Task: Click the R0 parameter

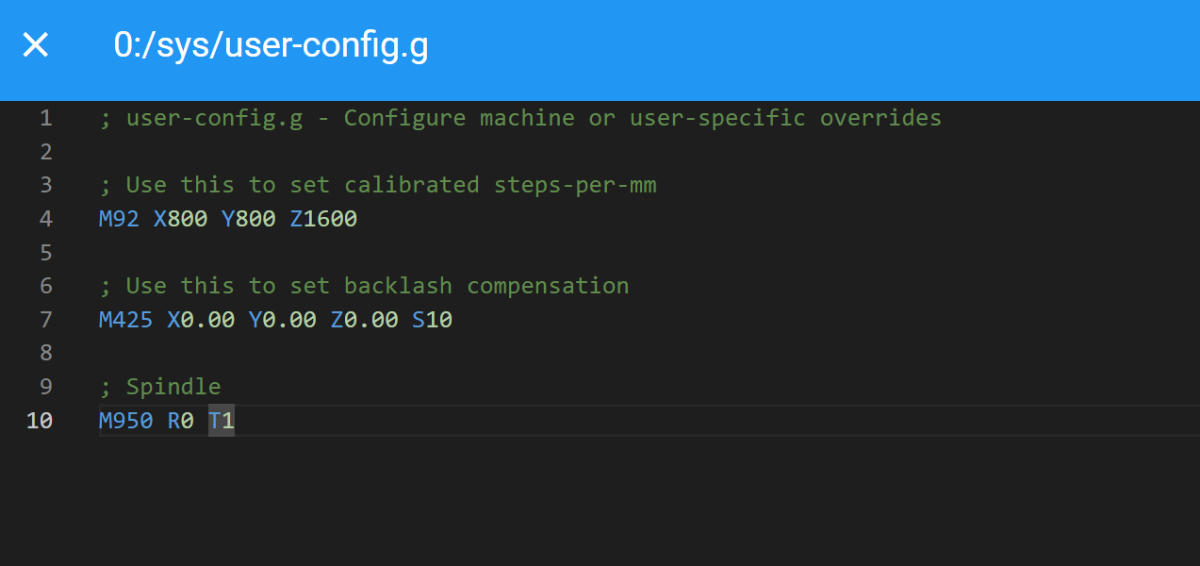Action: coord(180,421)
